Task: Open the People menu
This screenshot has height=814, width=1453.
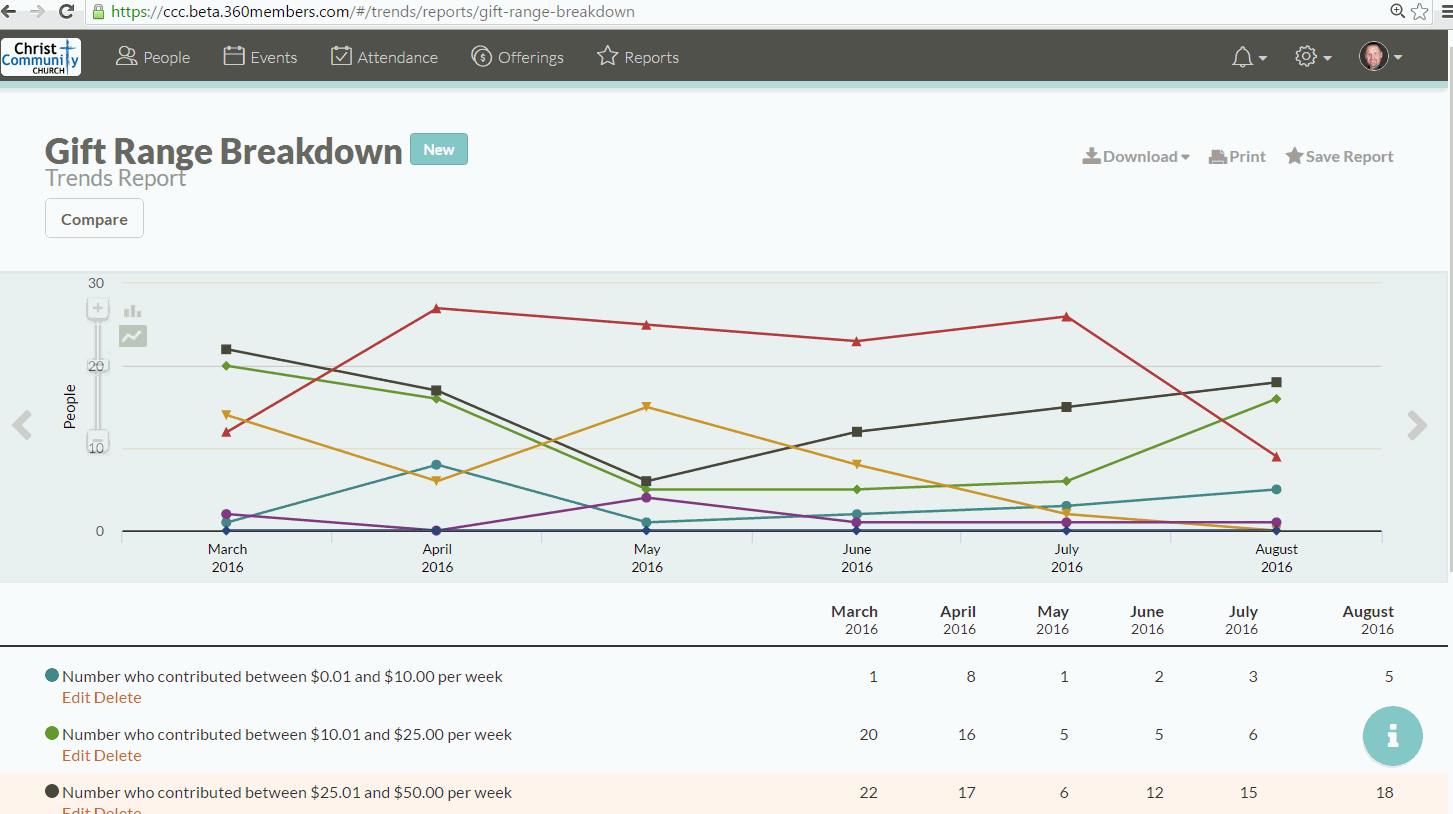Action: [x=153, y=58]
